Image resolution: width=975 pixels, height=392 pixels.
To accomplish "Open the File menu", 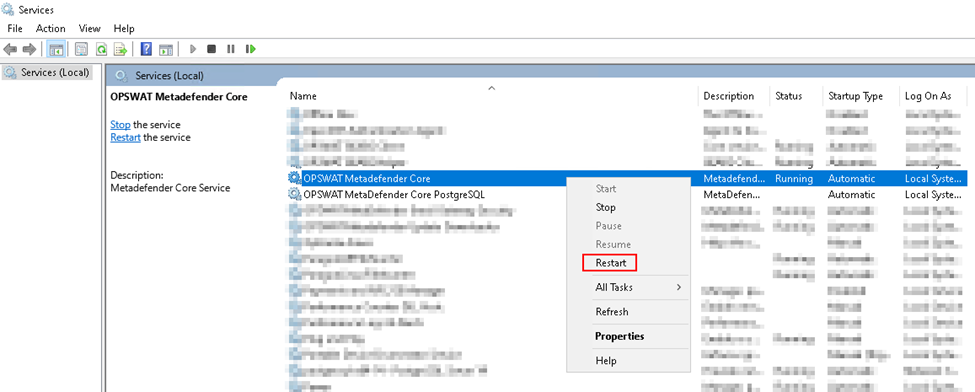I will pos(15,29).
